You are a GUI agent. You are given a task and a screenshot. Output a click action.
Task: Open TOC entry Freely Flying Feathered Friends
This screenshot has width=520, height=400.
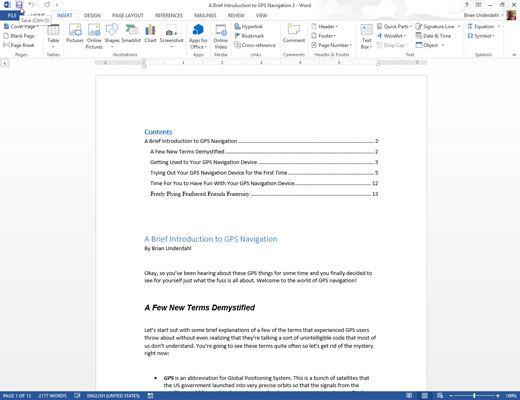[x=264, y=194]
